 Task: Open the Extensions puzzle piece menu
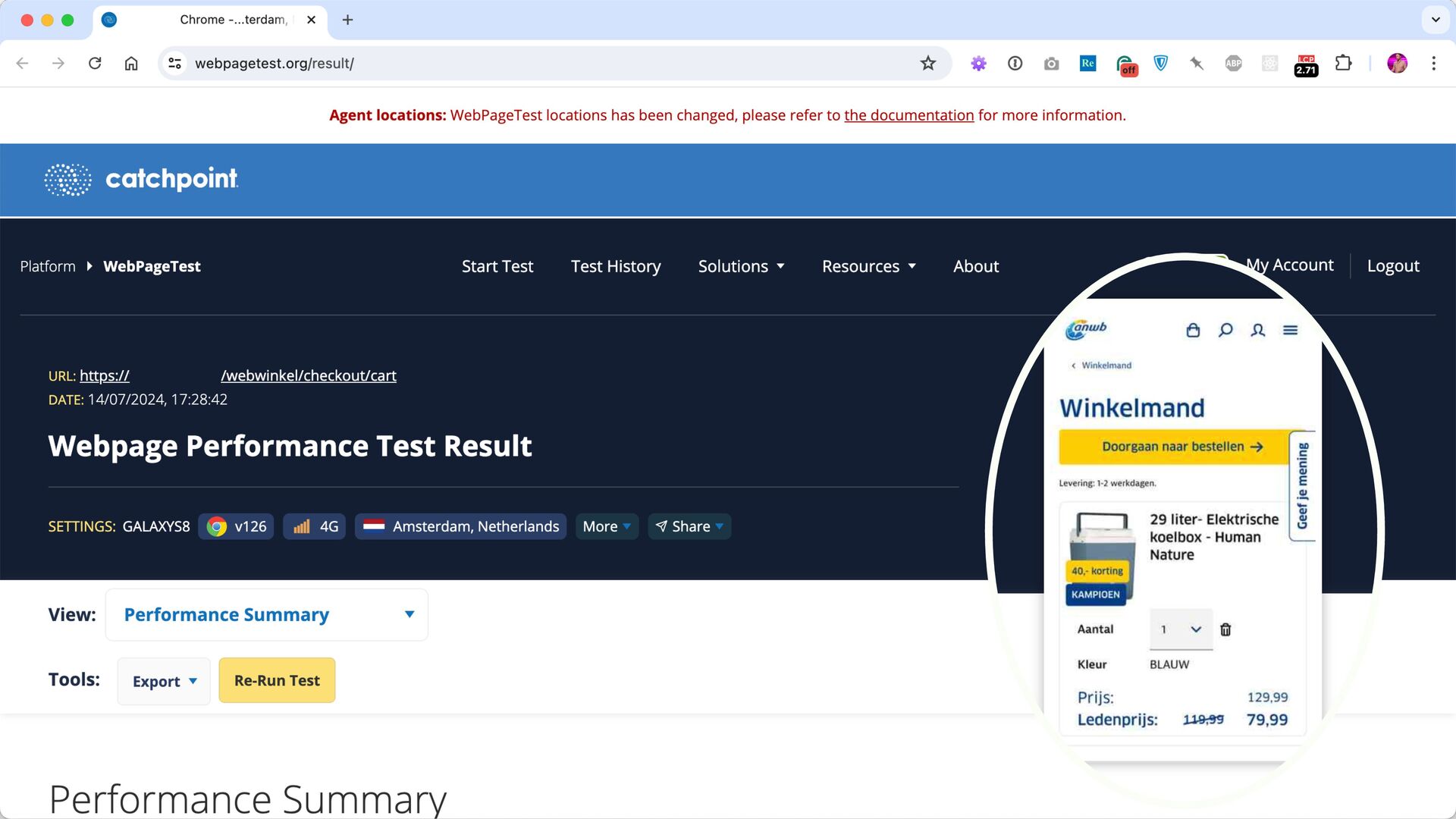pyautogui.click(x=1343, y=63)
